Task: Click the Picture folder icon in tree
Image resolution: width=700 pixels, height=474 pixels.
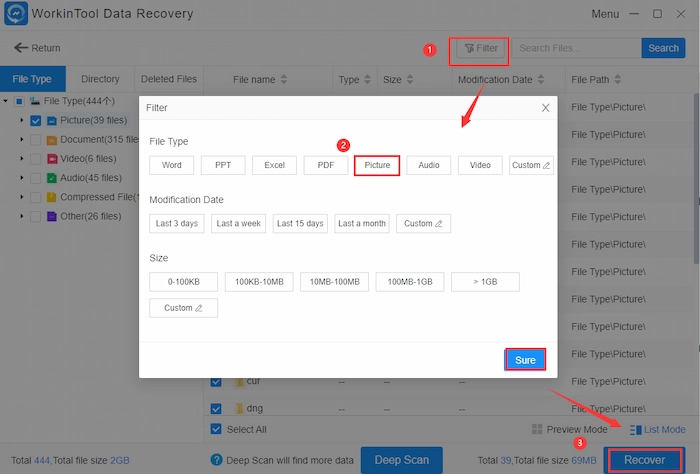Action: click(x=52, y=121)
